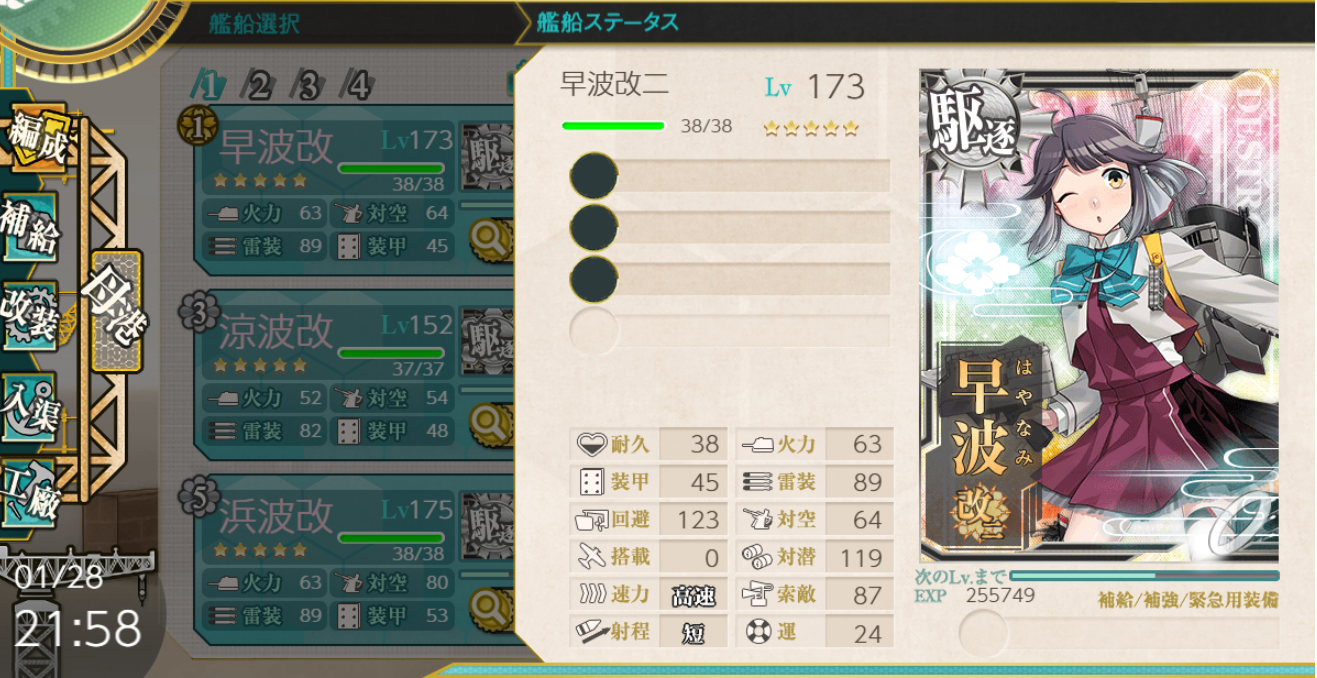
Task: Click the EXP progress bar to next level
Action: pos(1144,576)
